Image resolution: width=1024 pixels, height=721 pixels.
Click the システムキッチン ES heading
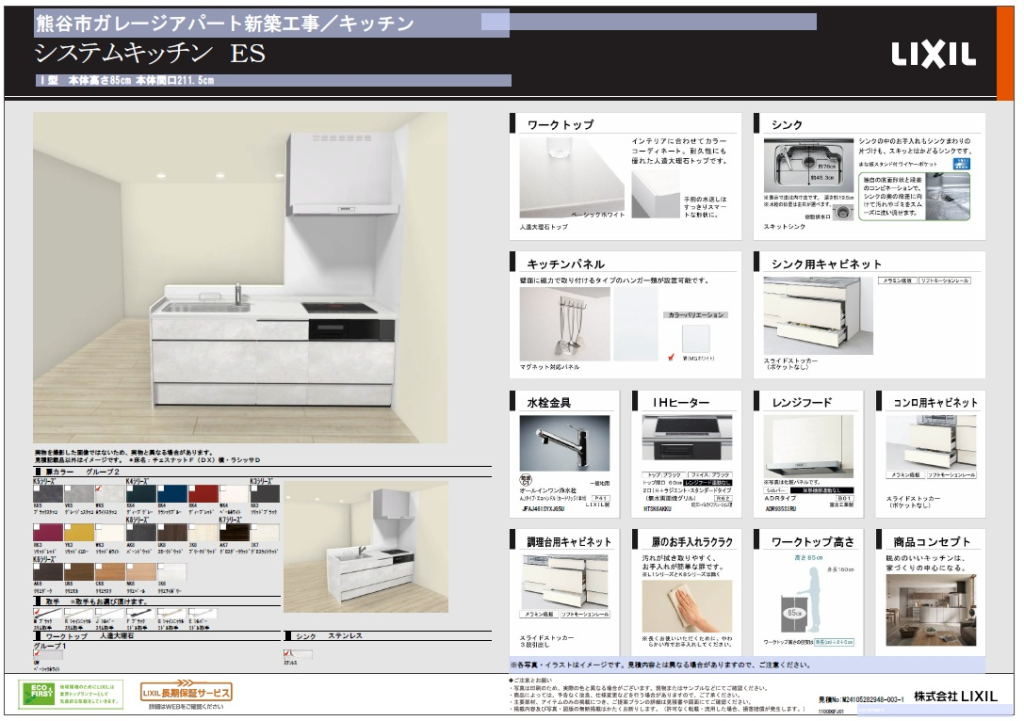pos(150,54)
